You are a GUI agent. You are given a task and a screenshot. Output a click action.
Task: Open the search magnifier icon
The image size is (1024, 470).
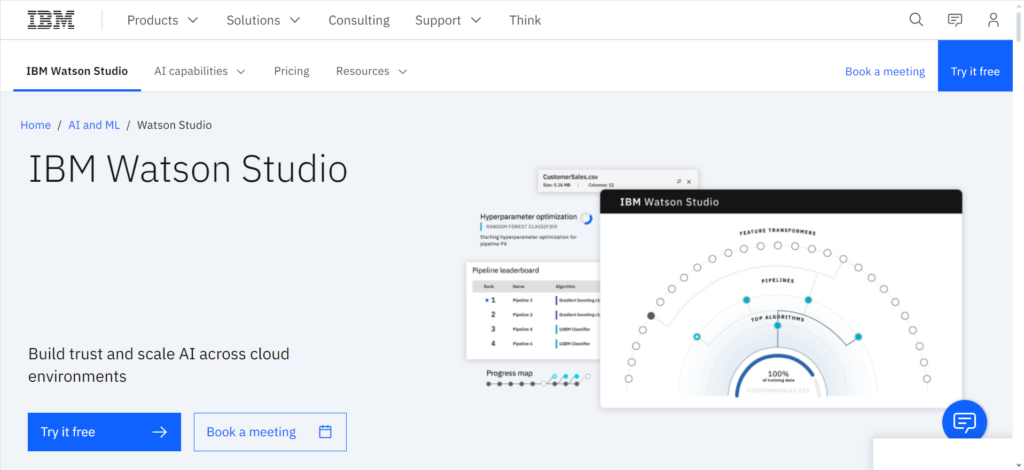(916, 20)
